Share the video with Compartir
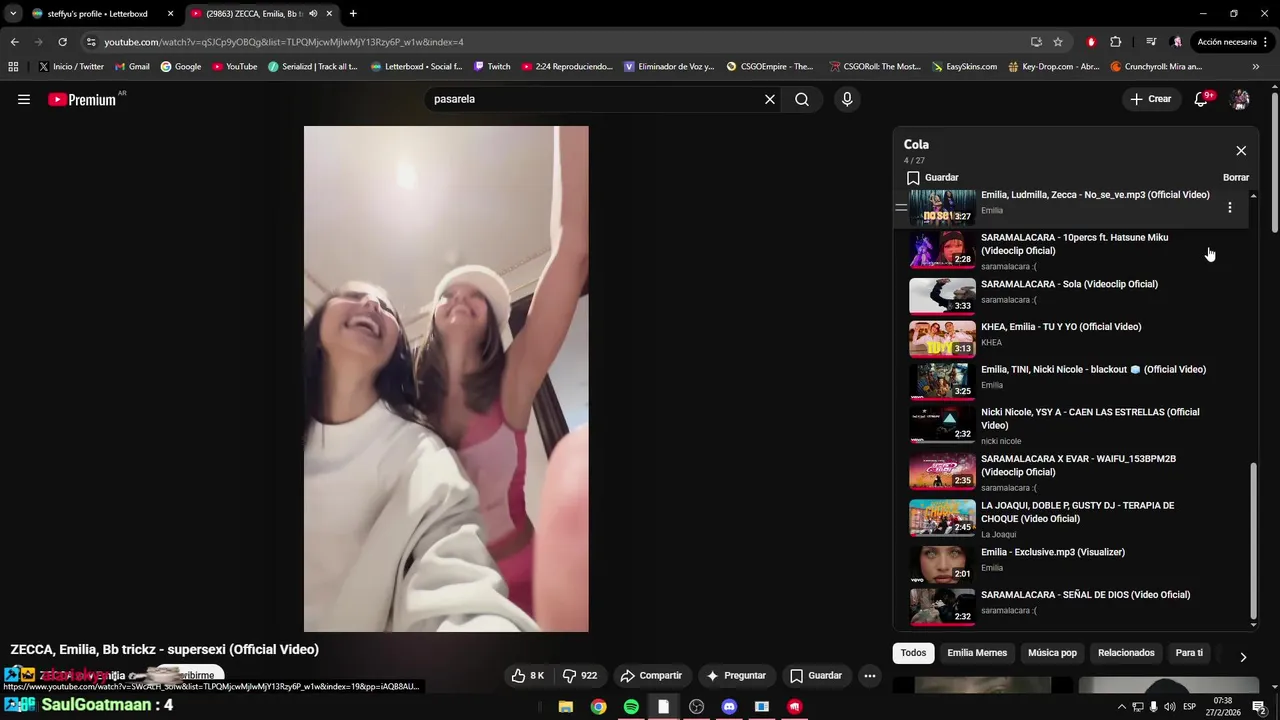 [650, 676]
